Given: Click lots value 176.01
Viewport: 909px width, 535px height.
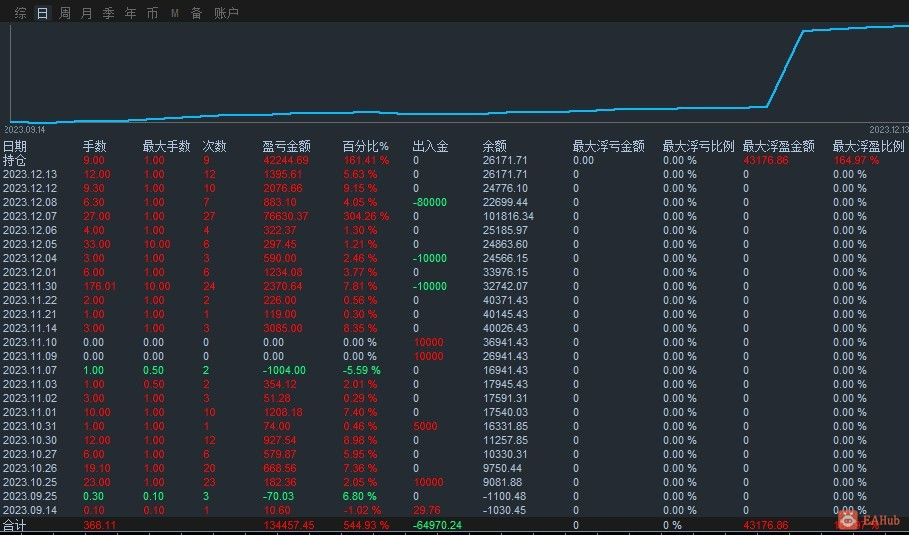Looking at the screenshot, I should click(x=100, y=286).
